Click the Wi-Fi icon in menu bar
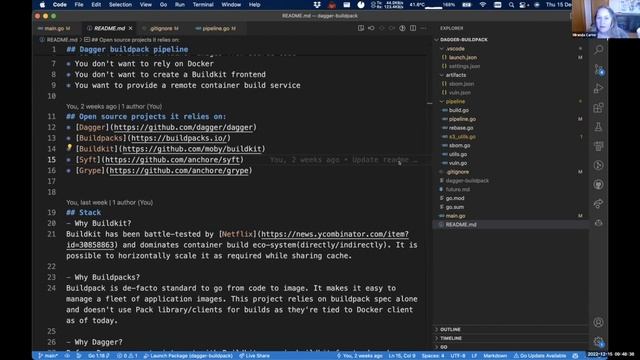Screen dimensions: 640x360 483,5
